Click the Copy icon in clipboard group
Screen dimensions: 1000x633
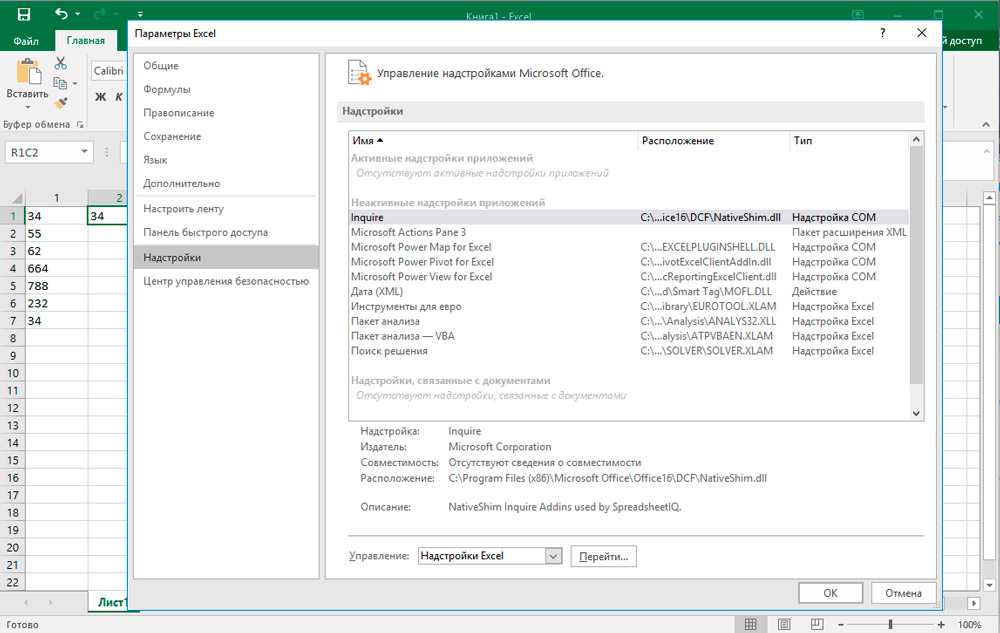tap(60, 84)
